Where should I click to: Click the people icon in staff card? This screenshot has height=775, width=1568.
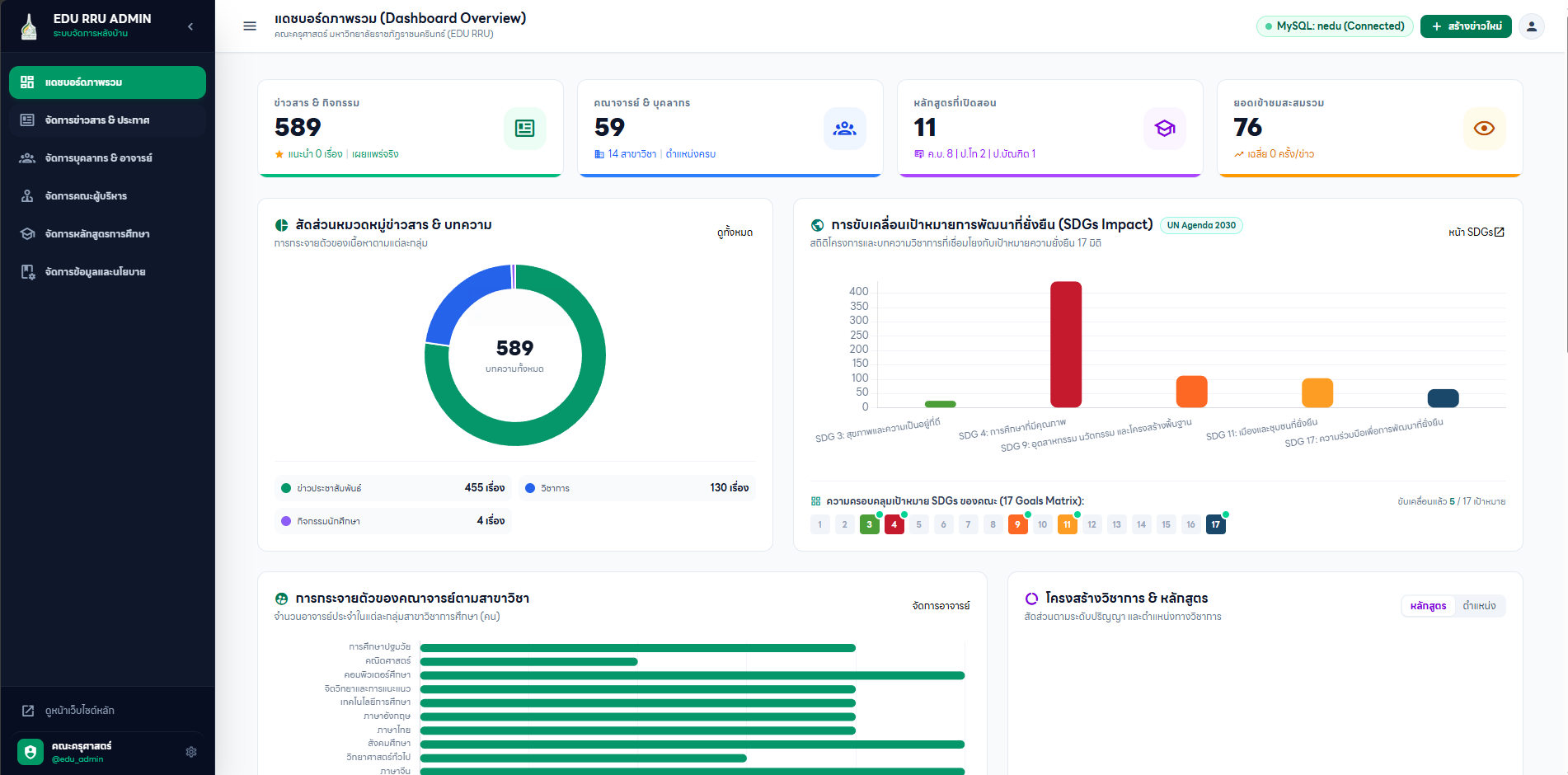845,129
